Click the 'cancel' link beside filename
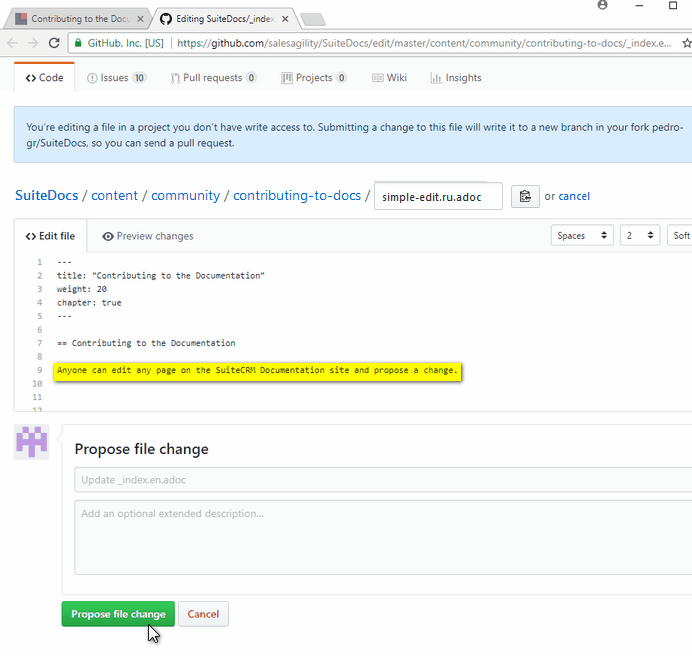 point(574,196)
